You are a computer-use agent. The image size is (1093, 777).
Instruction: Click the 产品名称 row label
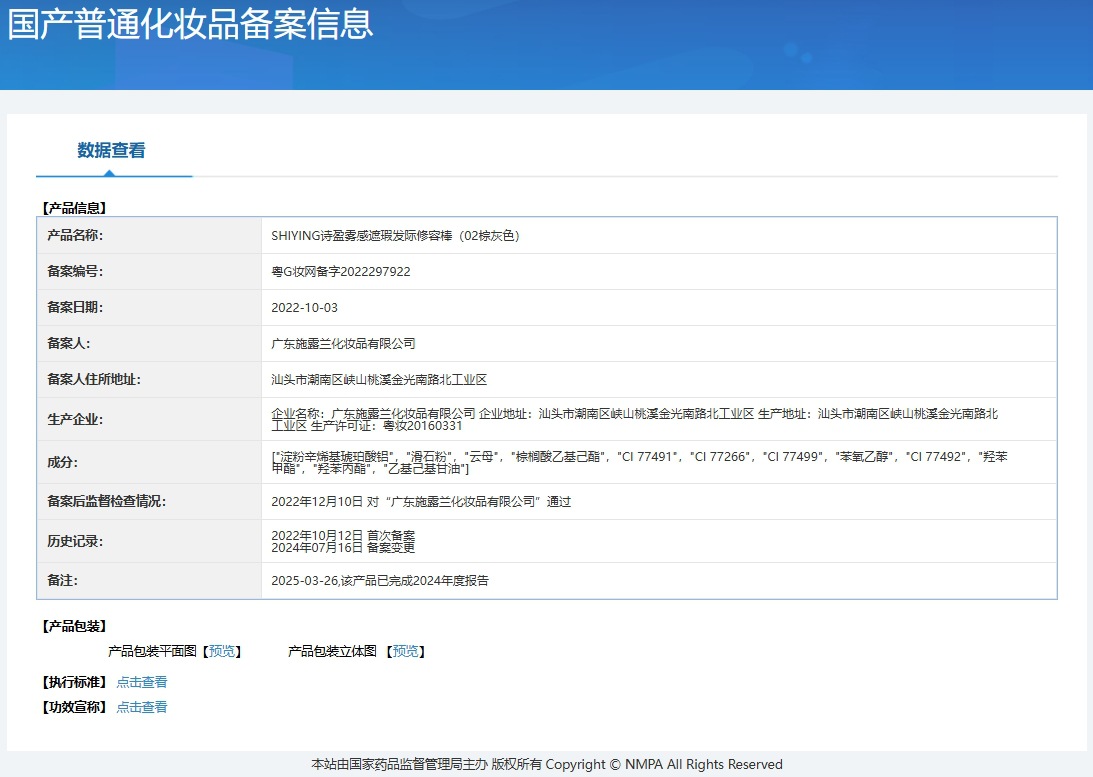[x=75, y=236]
